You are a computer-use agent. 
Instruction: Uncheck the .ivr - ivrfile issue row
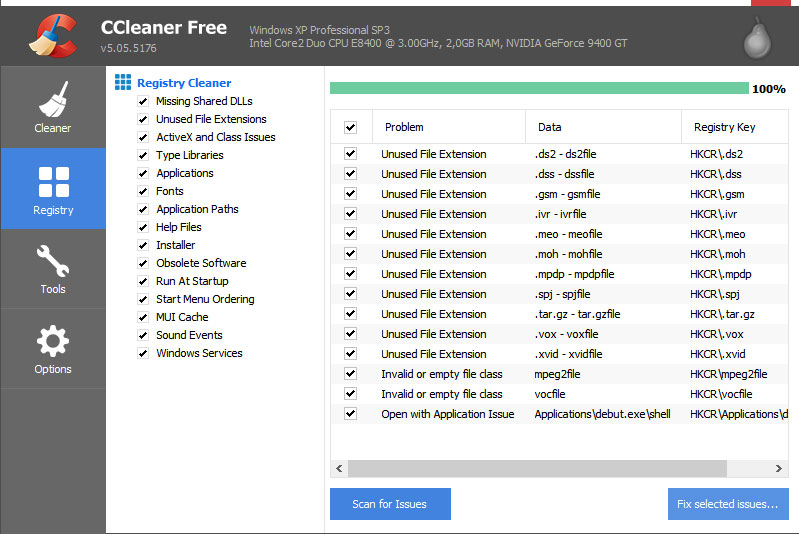(351, 213)
